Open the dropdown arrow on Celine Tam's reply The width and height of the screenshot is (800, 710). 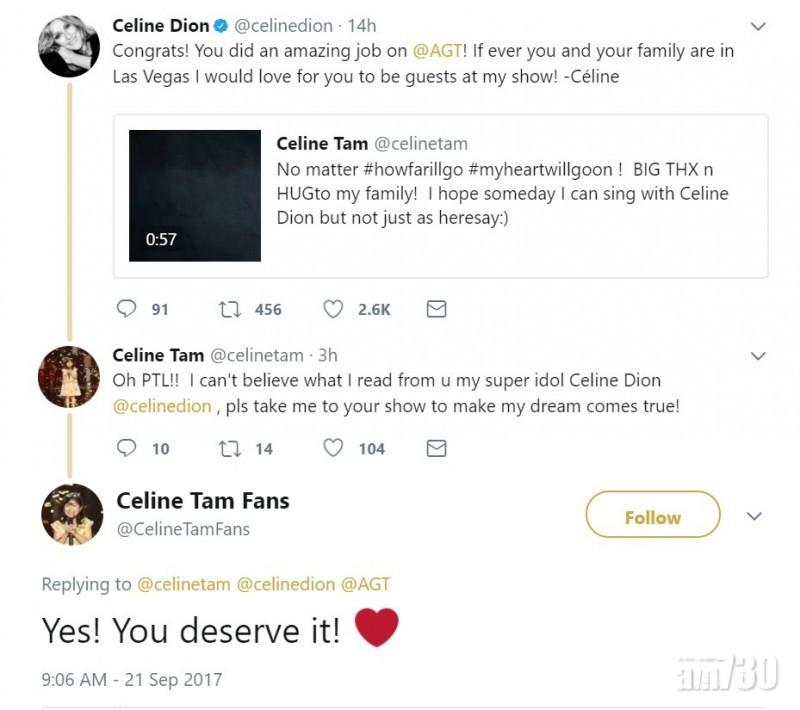point(757,356)
